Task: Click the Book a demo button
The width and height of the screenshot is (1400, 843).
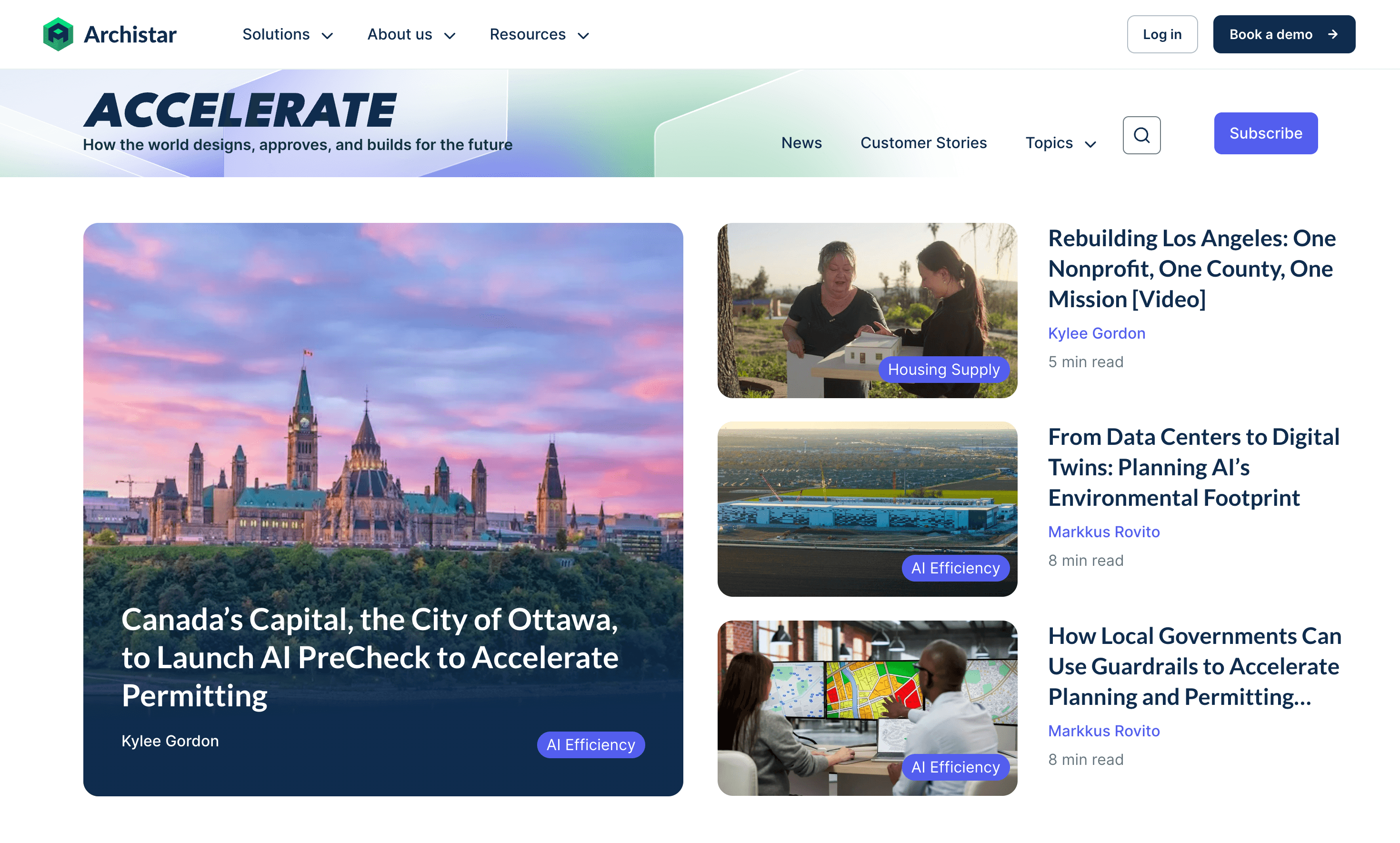Action: (x=1283, y=34)
